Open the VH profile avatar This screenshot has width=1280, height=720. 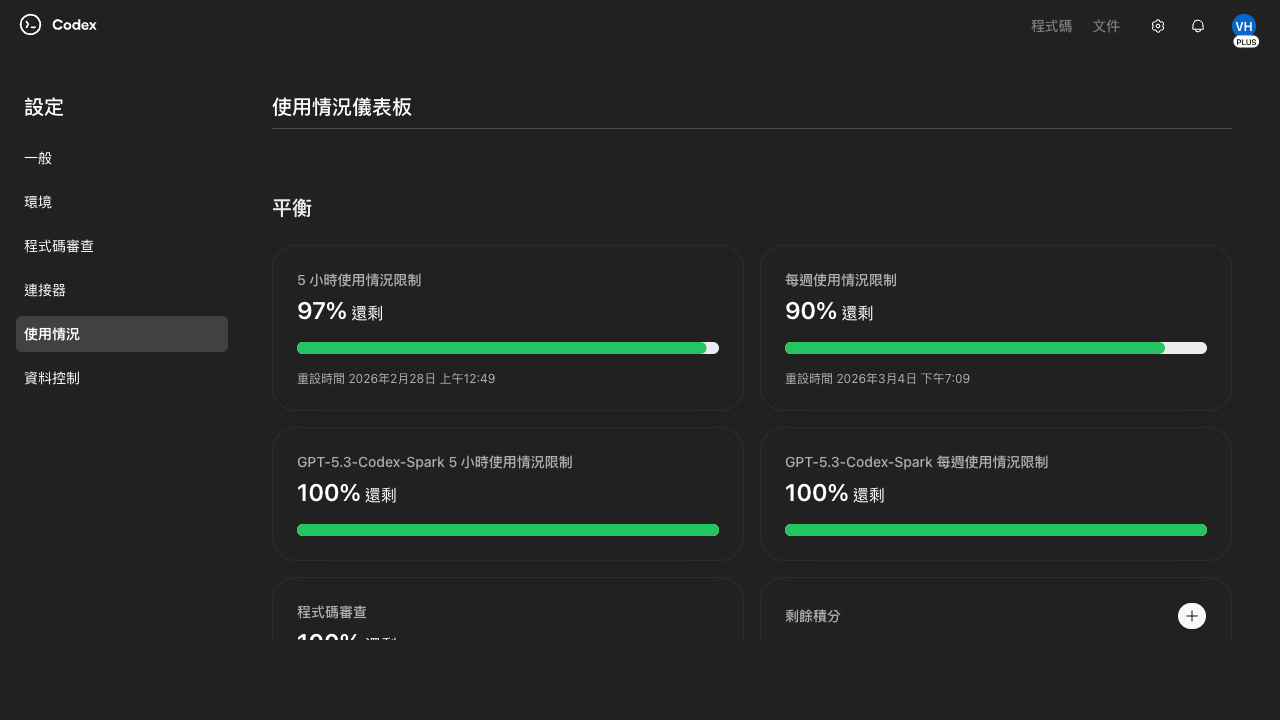coord(1244,25)
